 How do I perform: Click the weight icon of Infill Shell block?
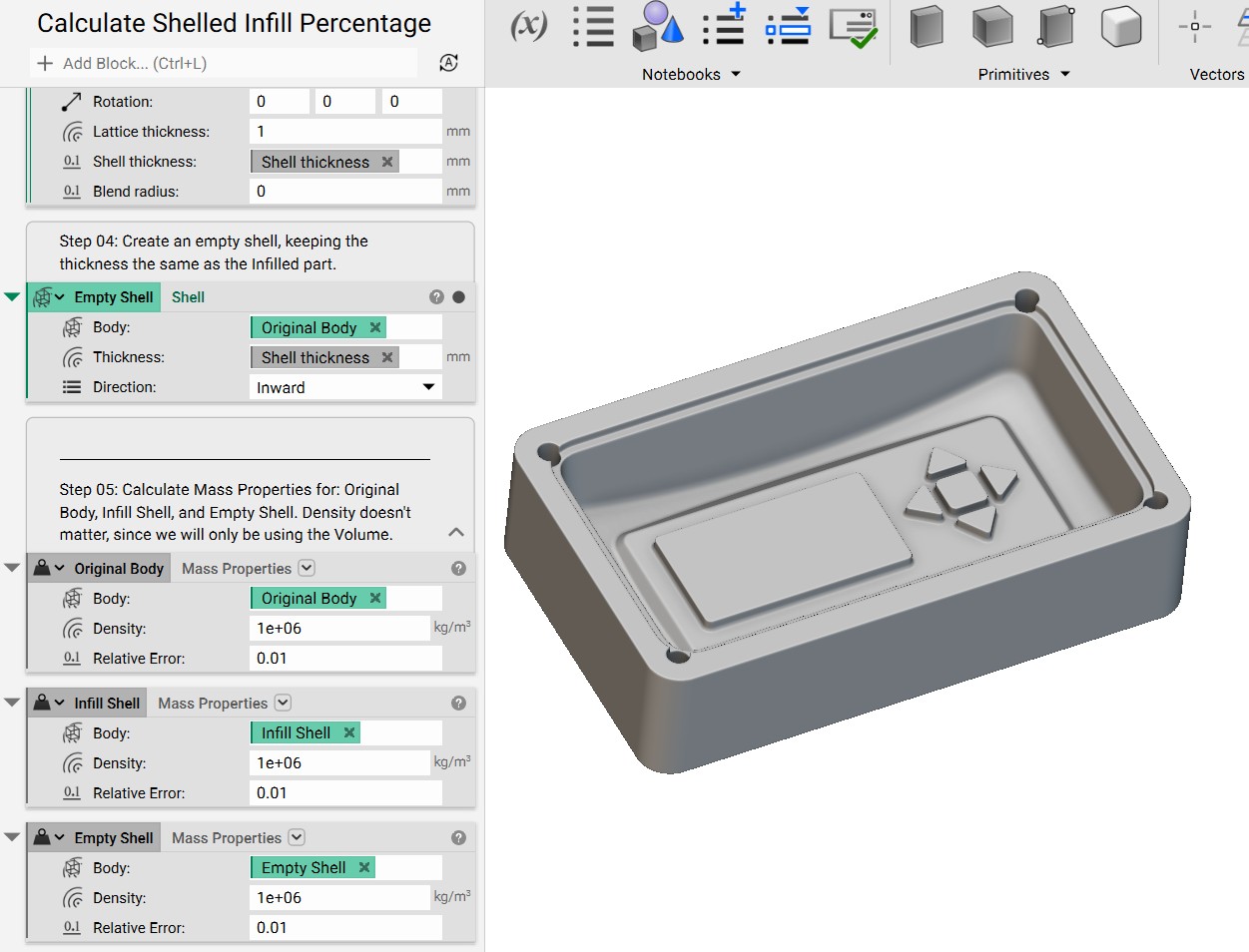(42, 703)
